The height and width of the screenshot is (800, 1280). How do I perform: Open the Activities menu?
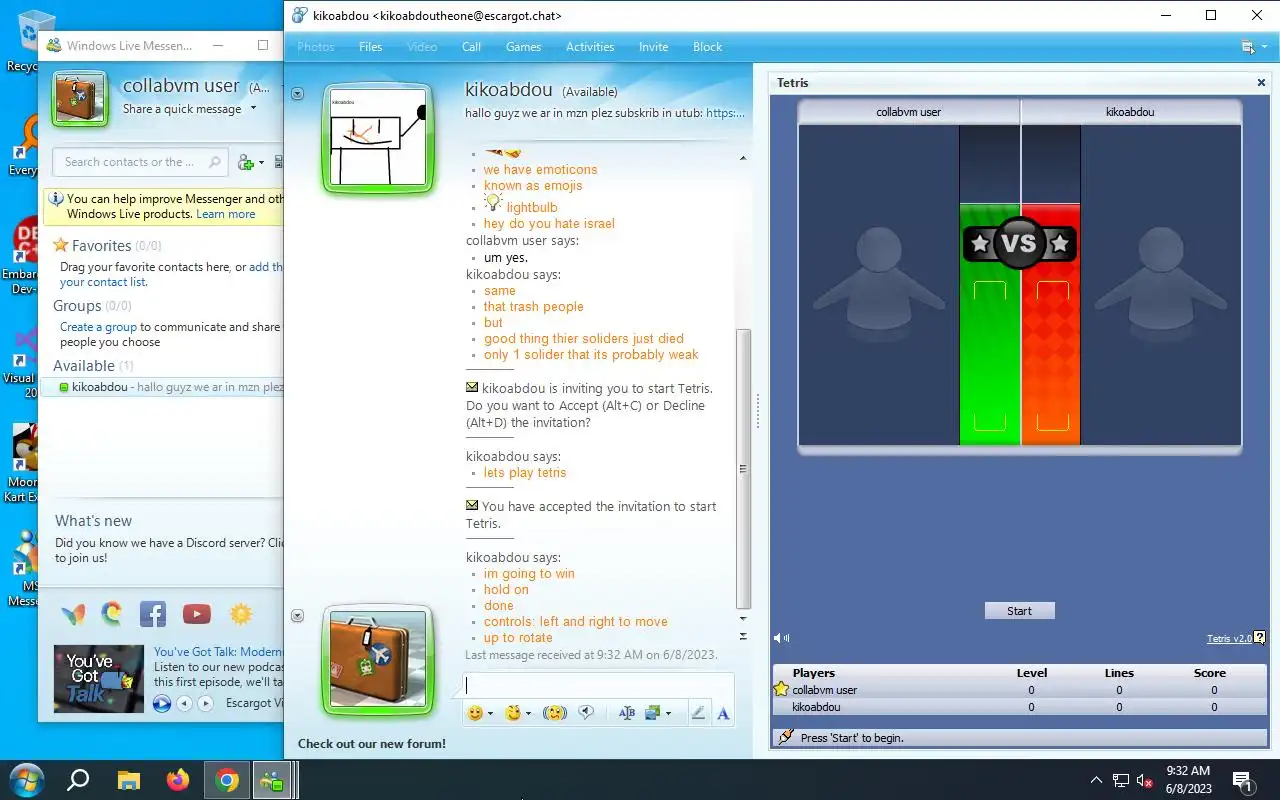(590, 47)
